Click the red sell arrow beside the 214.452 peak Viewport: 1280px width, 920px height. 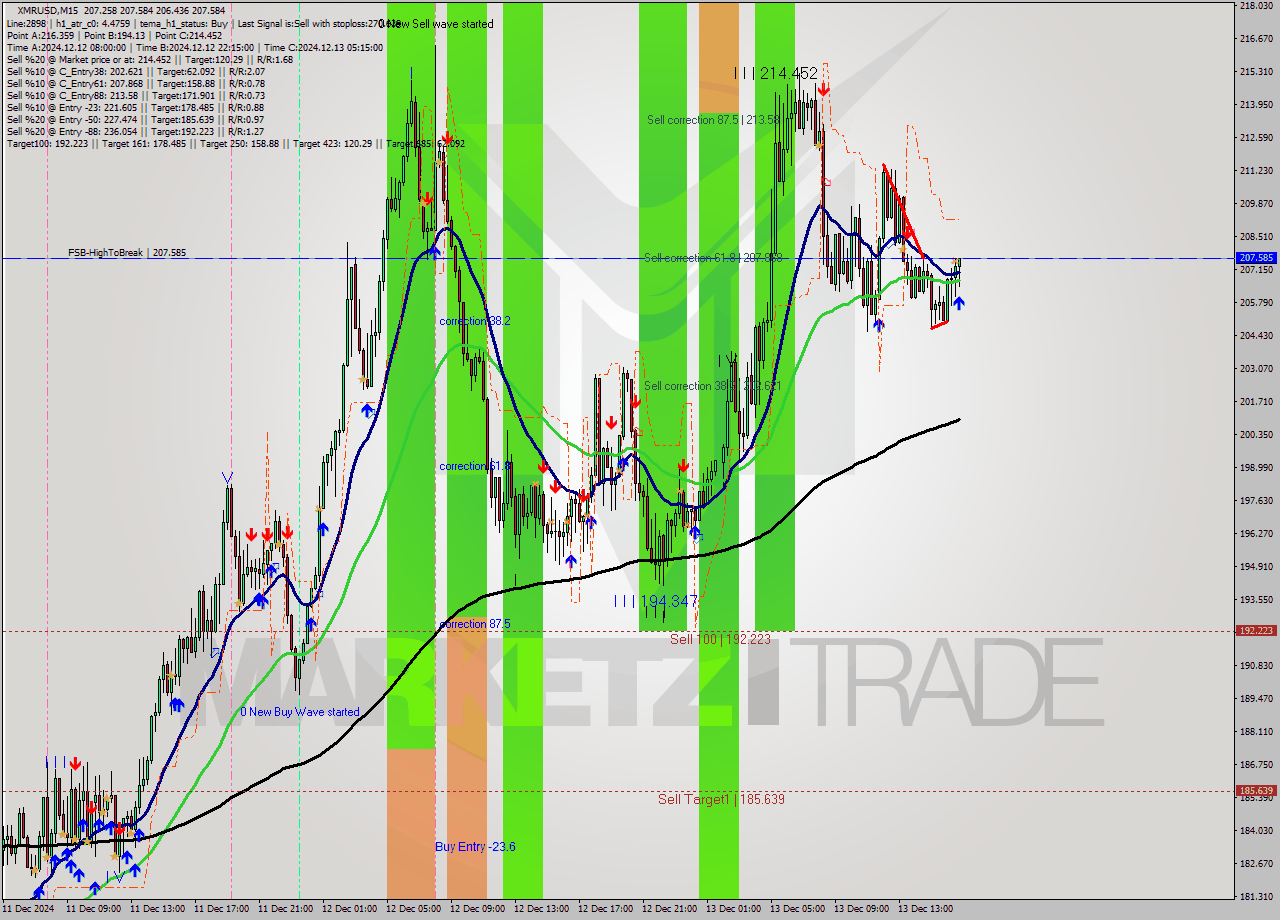click(x=823, y=90)
